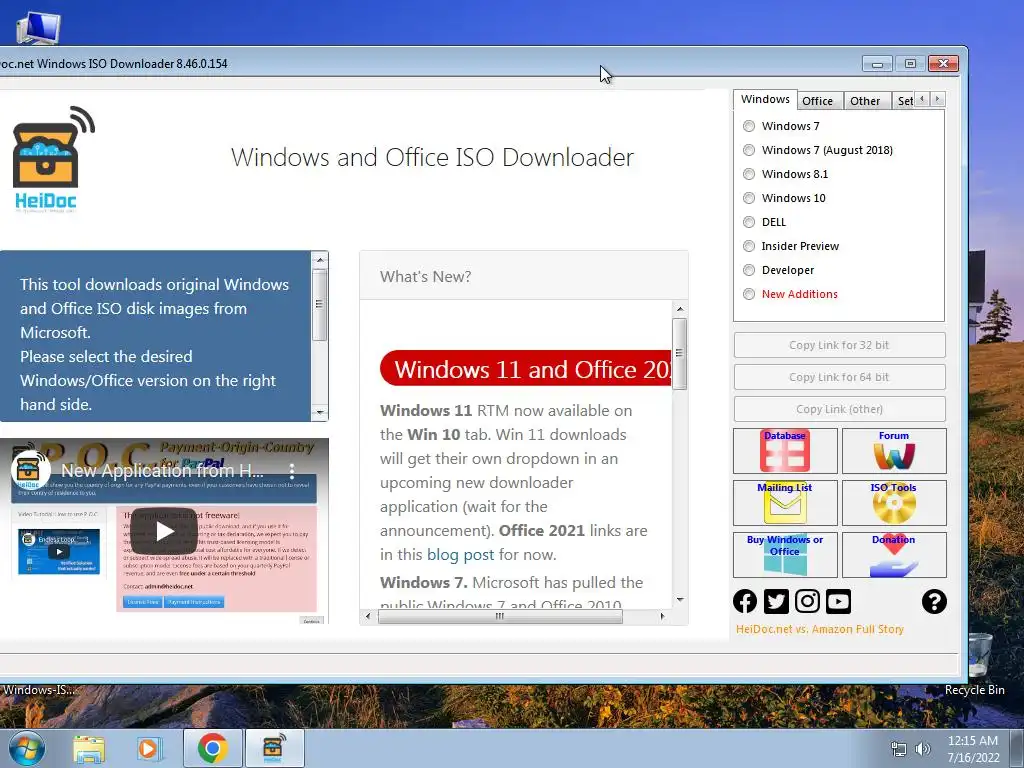The width and height of the screenshot is (1024, 768).
Task: Select Windows 7 radio button
Action: click(749, 126)
